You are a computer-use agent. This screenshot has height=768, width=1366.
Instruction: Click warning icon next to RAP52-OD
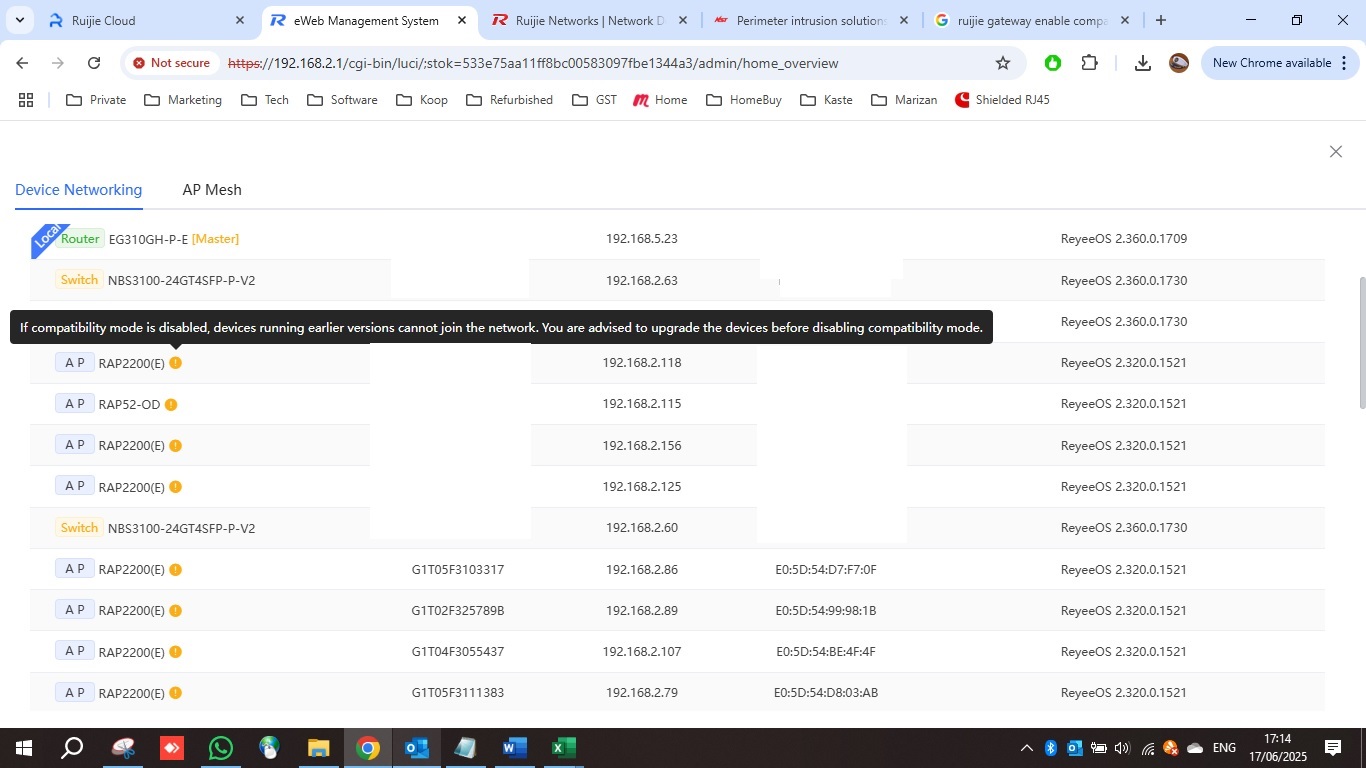171,405
